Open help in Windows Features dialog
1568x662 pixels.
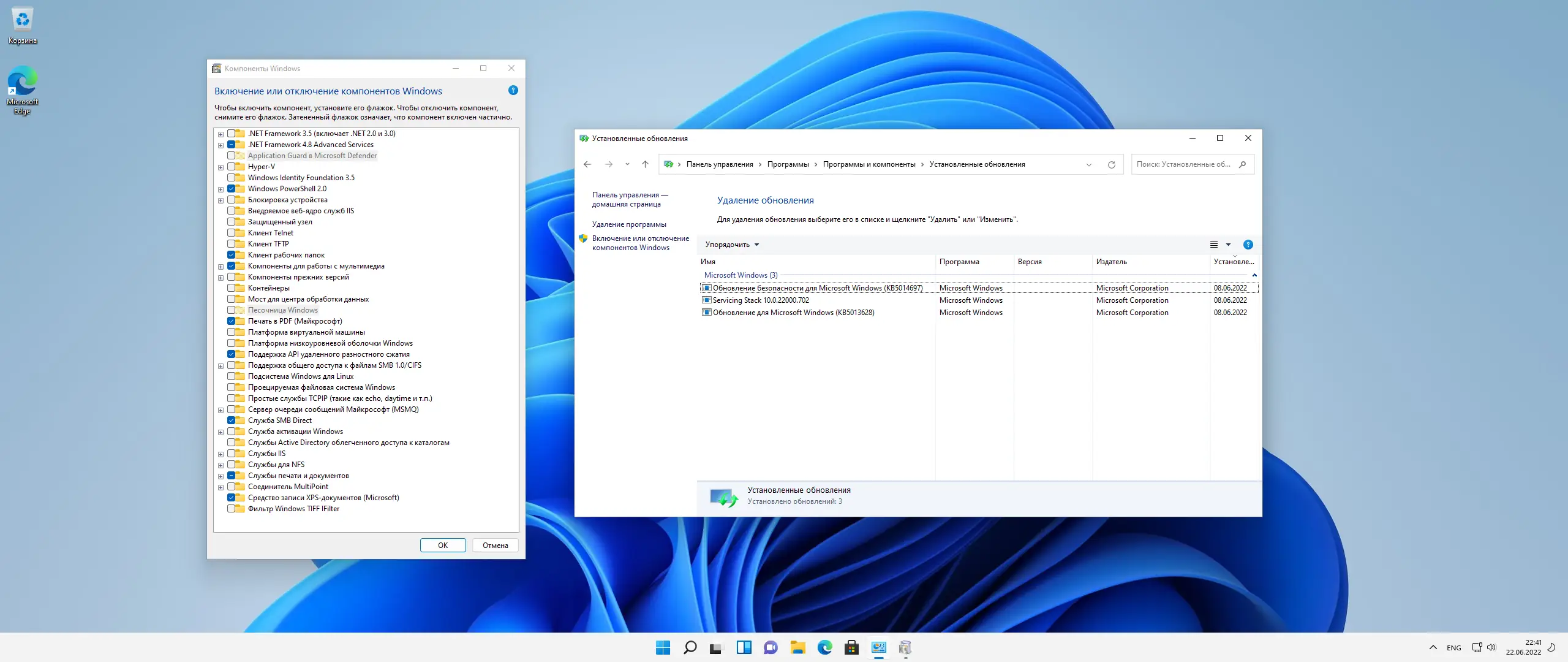click(513, 91)
